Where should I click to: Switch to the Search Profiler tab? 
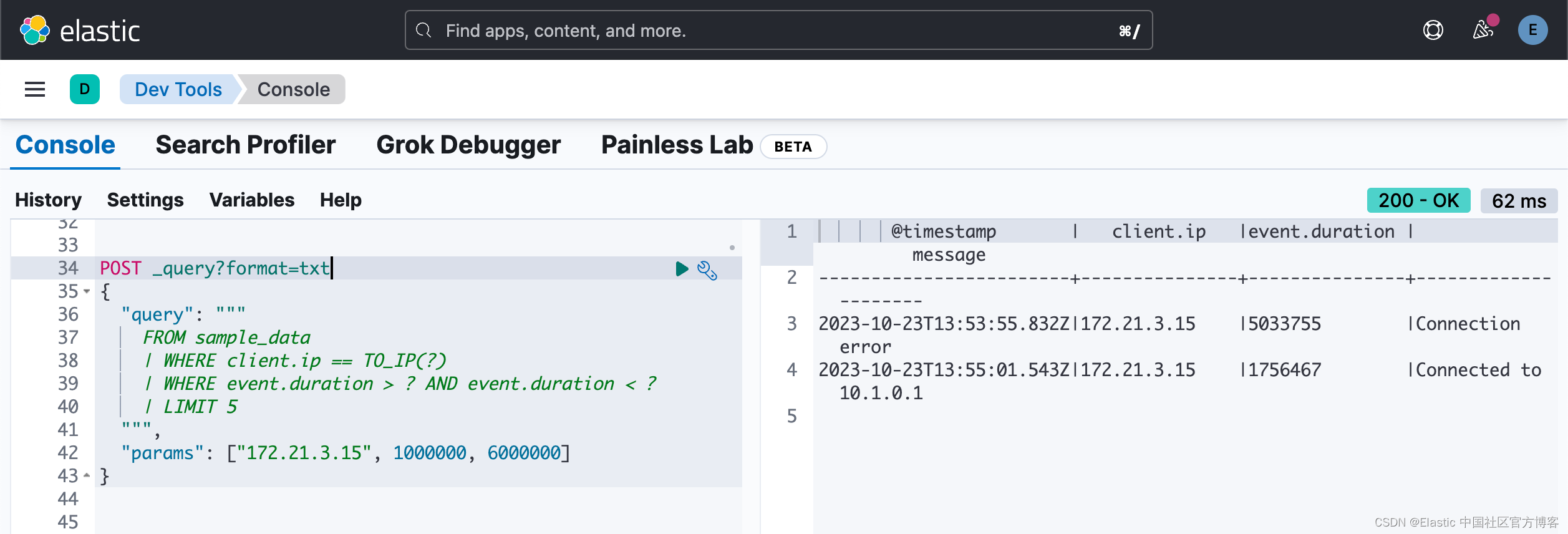click(246, 145)
